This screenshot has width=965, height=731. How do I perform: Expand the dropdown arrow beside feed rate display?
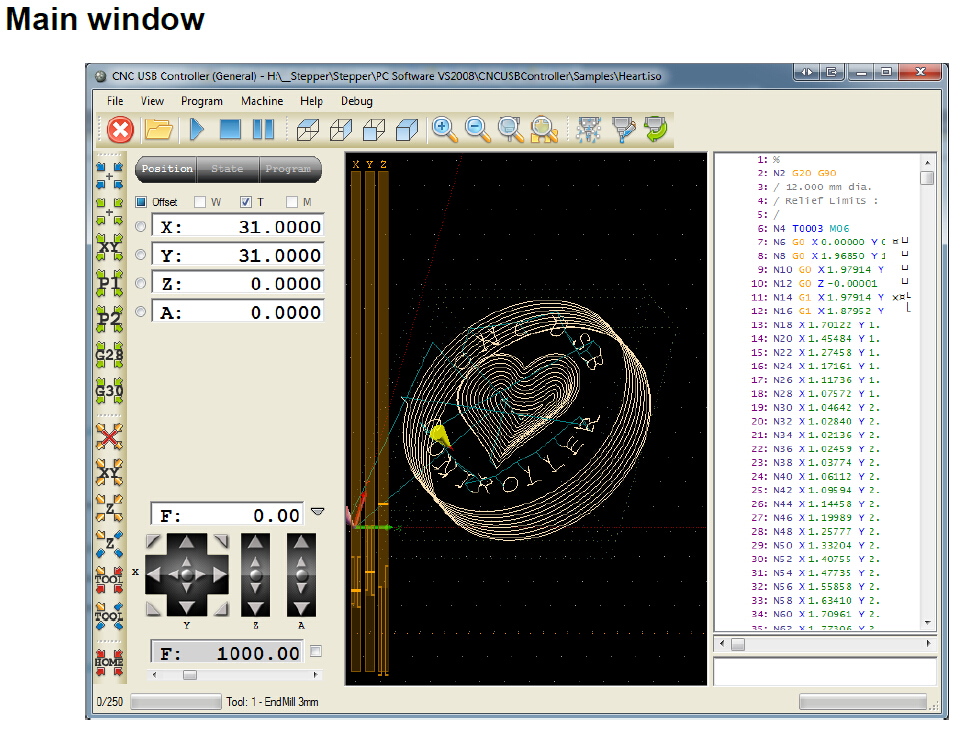coord(317,512)
